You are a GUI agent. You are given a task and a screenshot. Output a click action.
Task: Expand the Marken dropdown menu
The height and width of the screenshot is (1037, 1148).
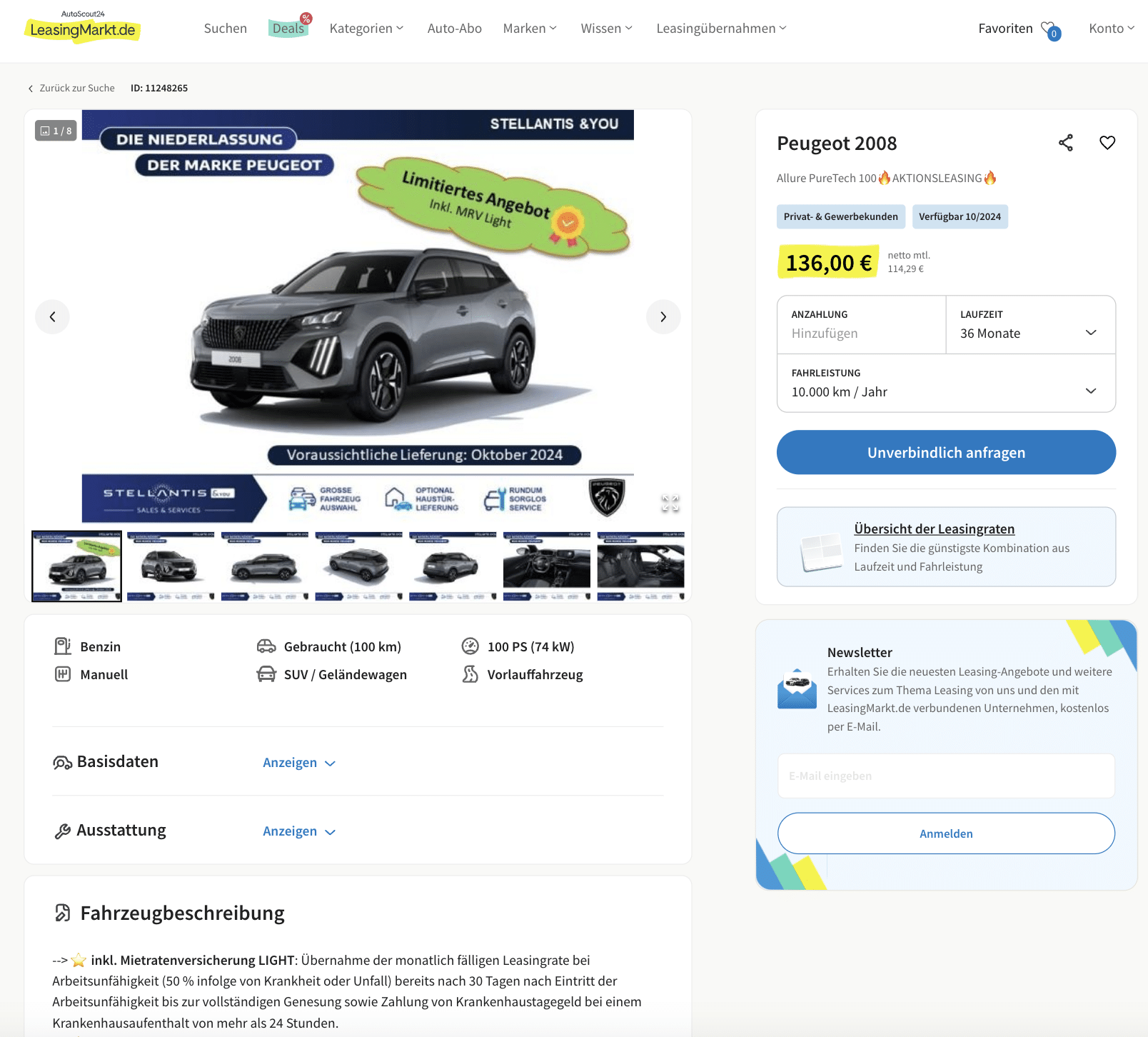(530, 29)
